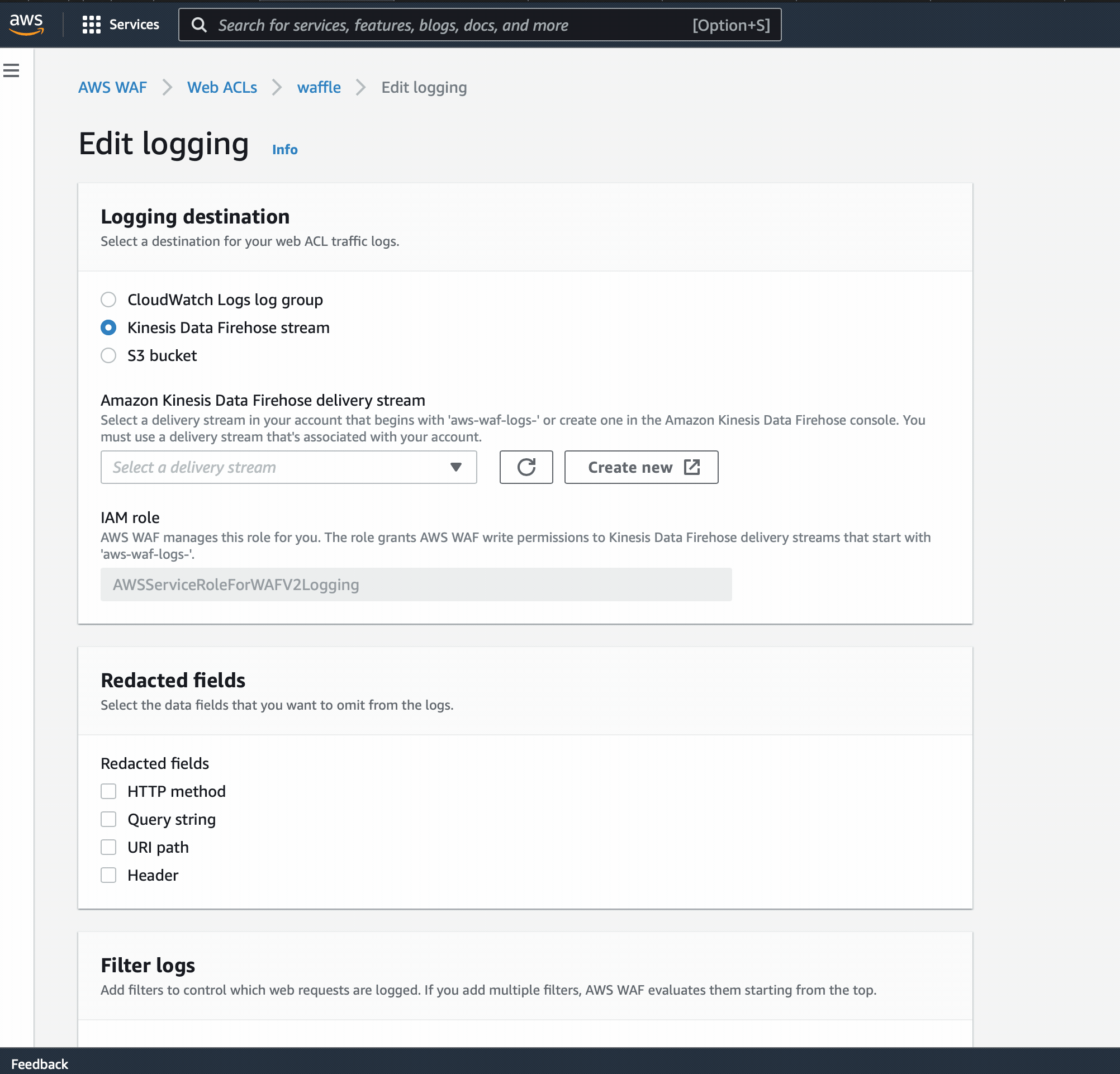This screenshot has height=1074, width=1120.
Task: Navigate to Web ACLs breadcrumb
Action: point(222,87)
